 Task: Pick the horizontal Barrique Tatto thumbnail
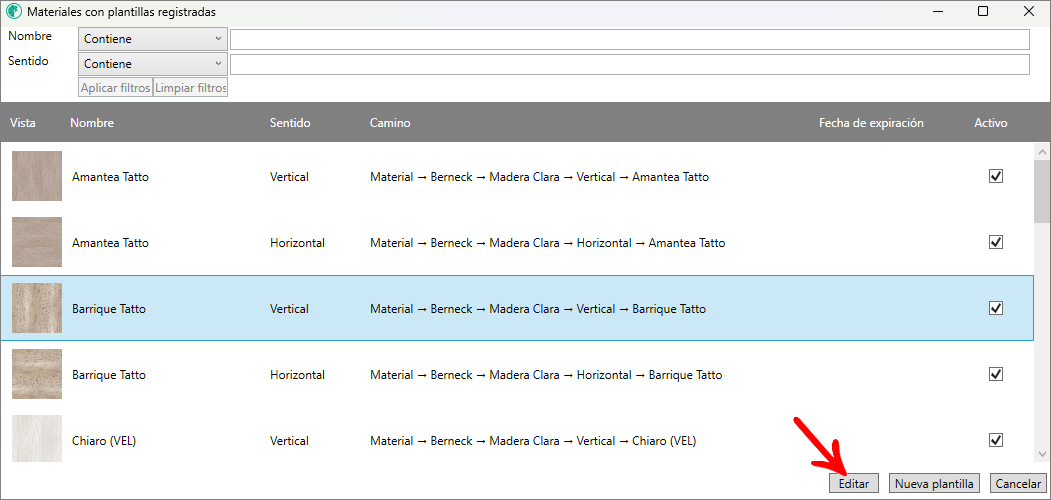point(37,374)
